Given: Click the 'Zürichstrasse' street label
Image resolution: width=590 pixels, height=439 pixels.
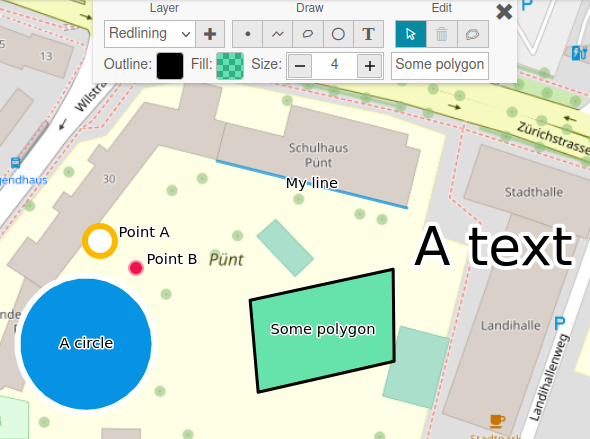Looking at the screenshot, I should pos(553,138).
